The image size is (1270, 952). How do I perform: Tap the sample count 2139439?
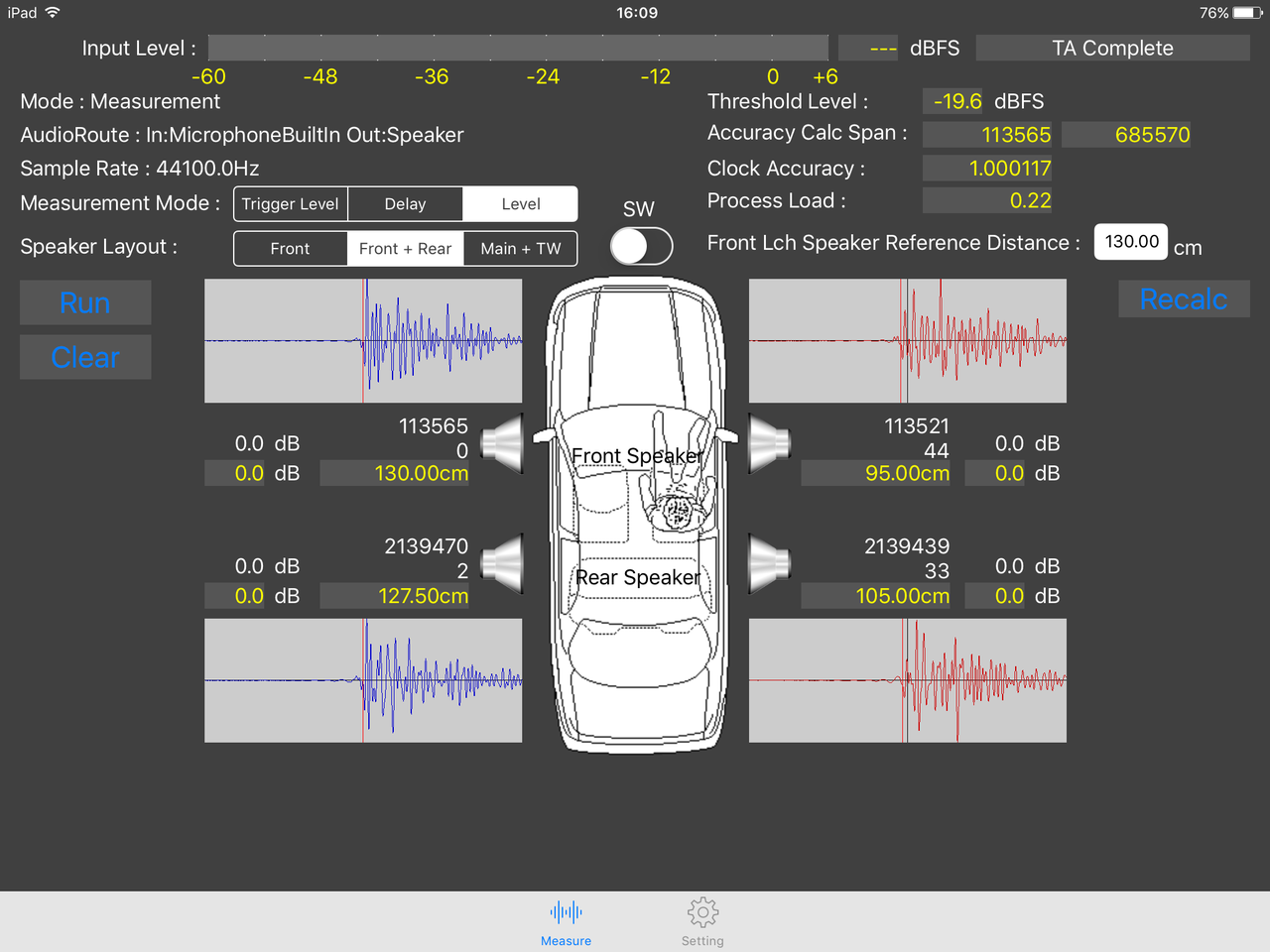point(907,546)
